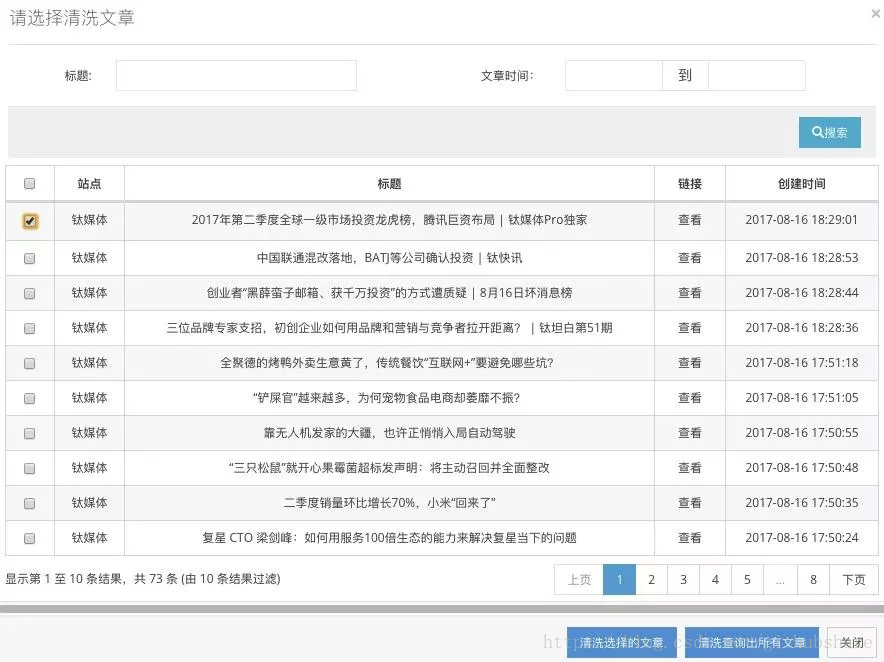Click title 二季度销量环比增长70%，小米"回来了"
Viewport: 884px width, 662px height.
coord(389,502)
